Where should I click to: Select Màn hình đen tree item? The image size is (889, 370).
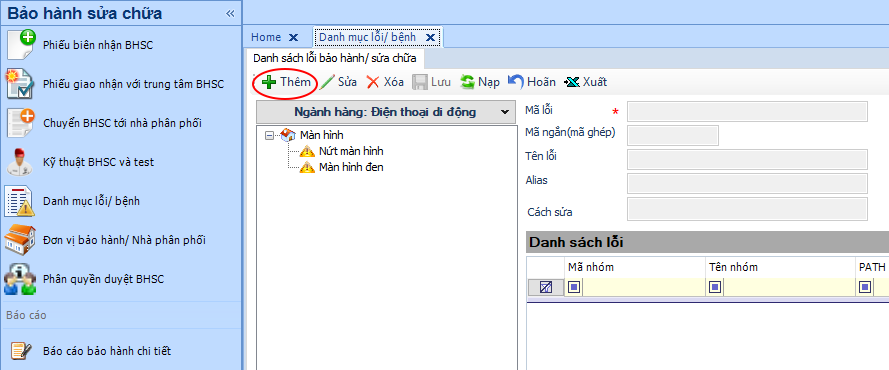(351, 167)
